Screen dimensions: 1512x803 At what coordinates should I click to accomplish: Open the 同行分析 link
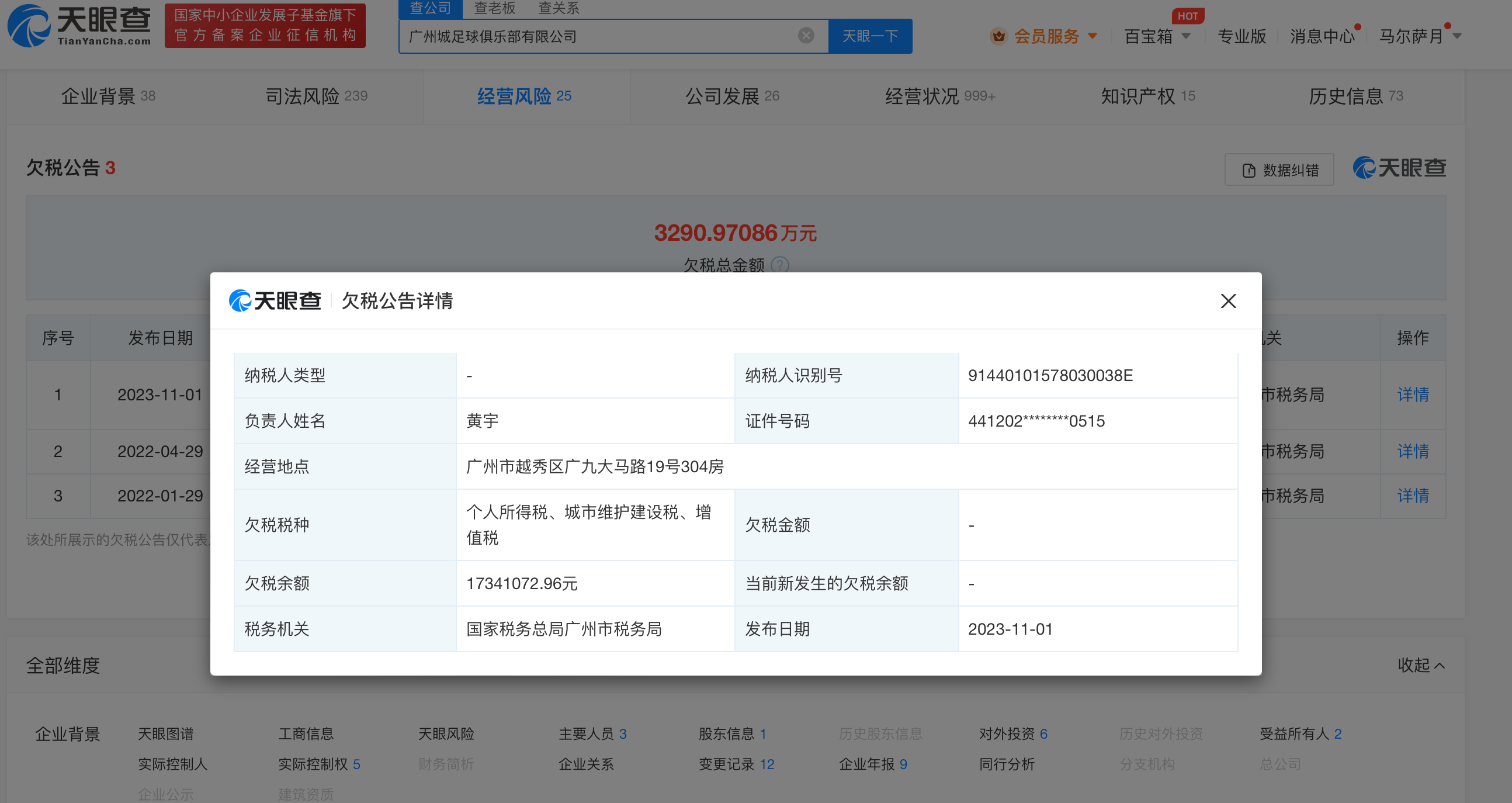(1007, 764)
